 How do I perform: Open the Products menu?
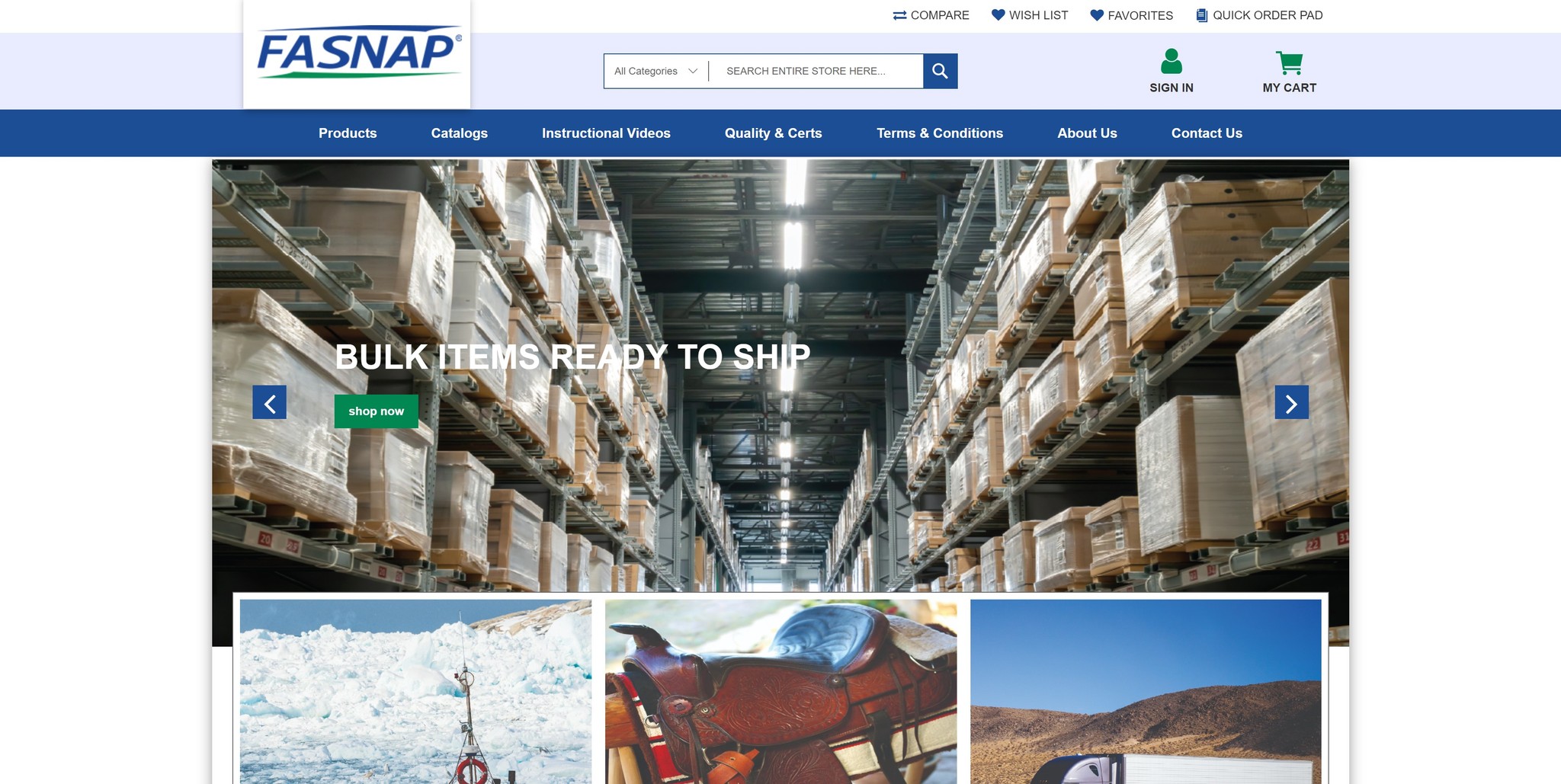click(348, 133)
